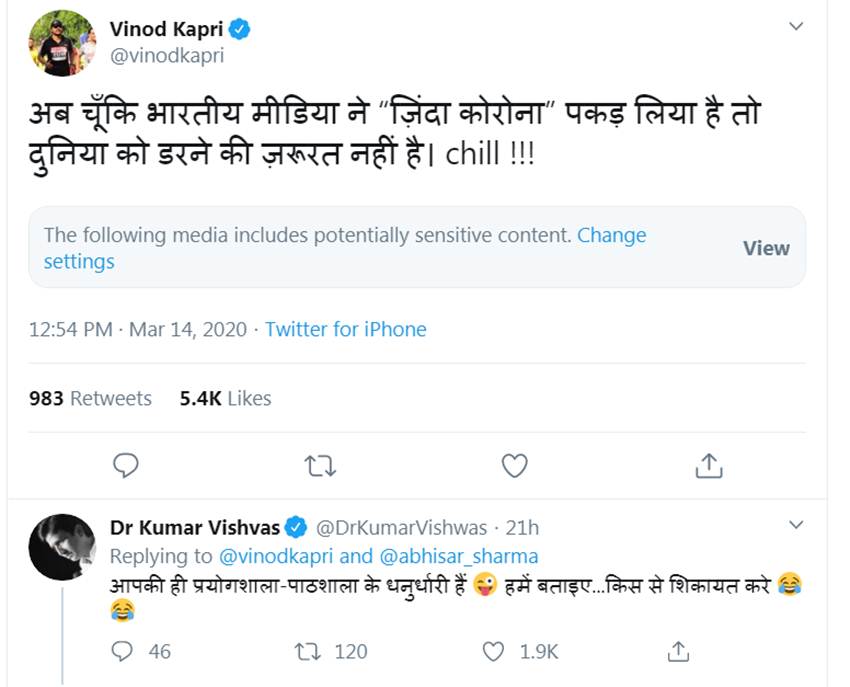The height and width of the screenshot is (687, 850).
Task: Open more options chevron on main tweet
Action: click(796, 27)
